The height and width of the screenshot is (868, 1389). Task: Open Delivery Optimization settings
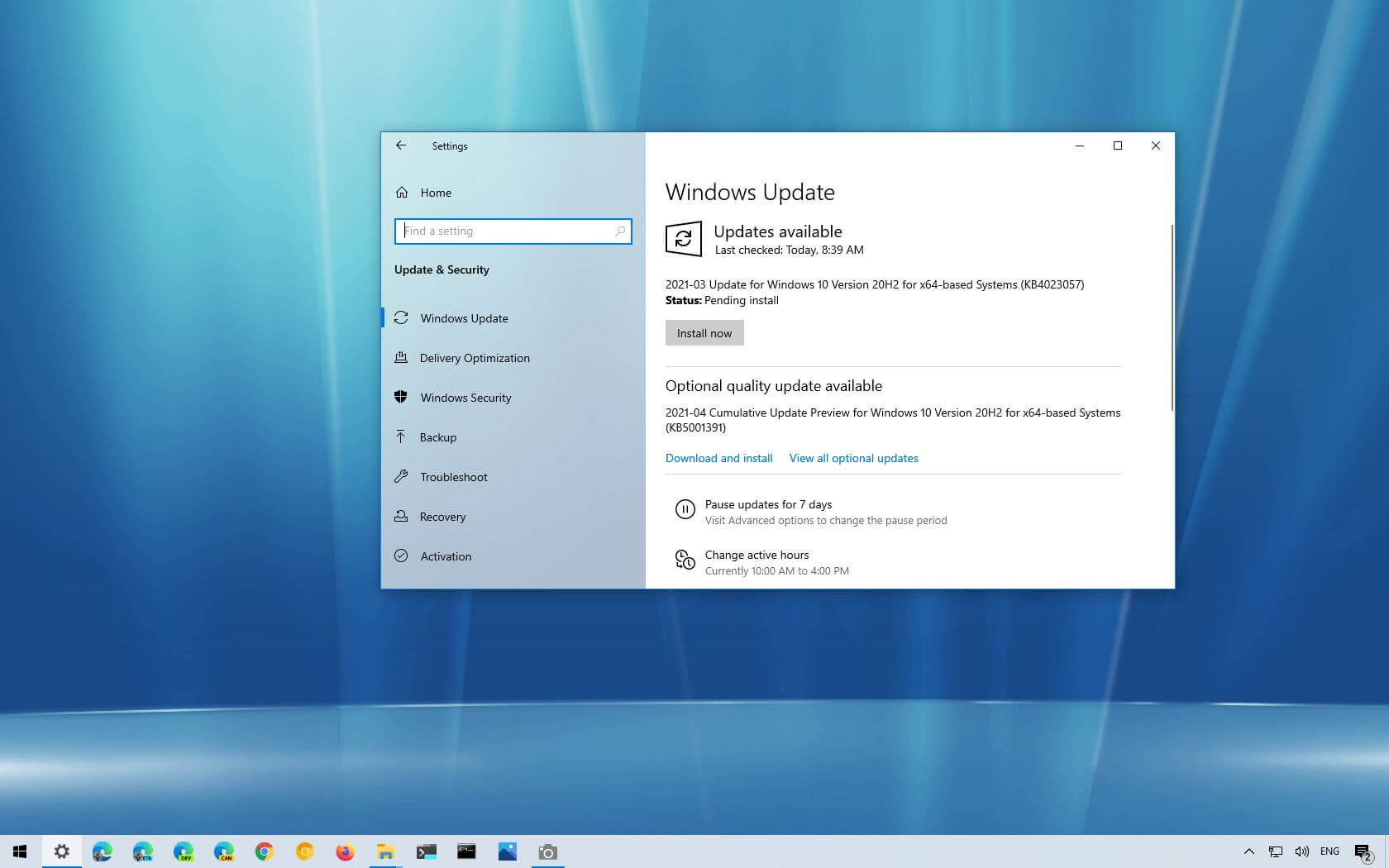pyautogui.click(x=513, y=358)
